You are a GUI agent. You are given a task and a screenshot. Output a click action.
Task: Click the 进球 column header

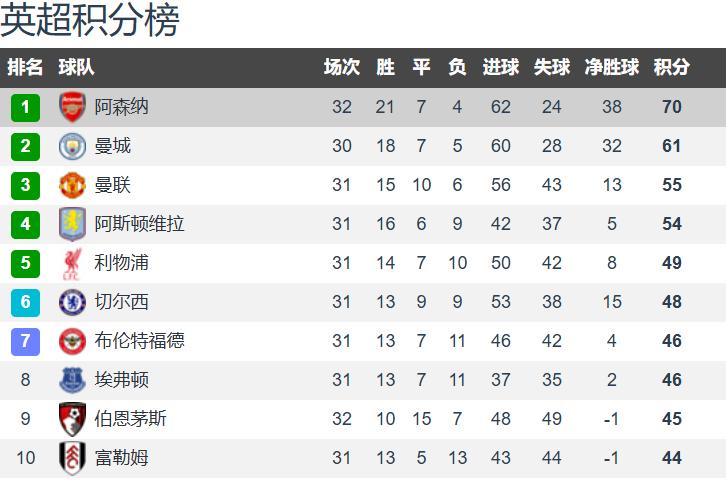pyautogui.click(x=500, y=68)
